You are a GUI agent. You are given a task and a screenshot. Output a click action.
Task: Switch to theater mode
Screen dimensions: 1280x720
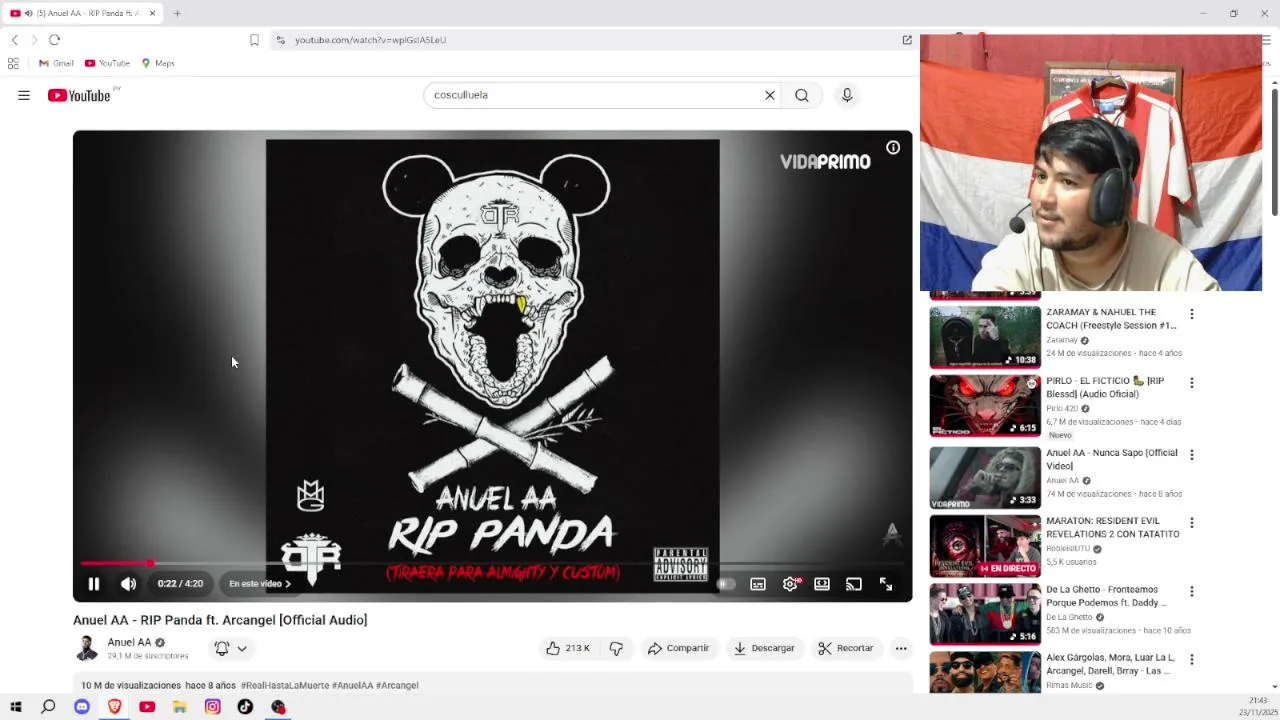coord(822,584)
